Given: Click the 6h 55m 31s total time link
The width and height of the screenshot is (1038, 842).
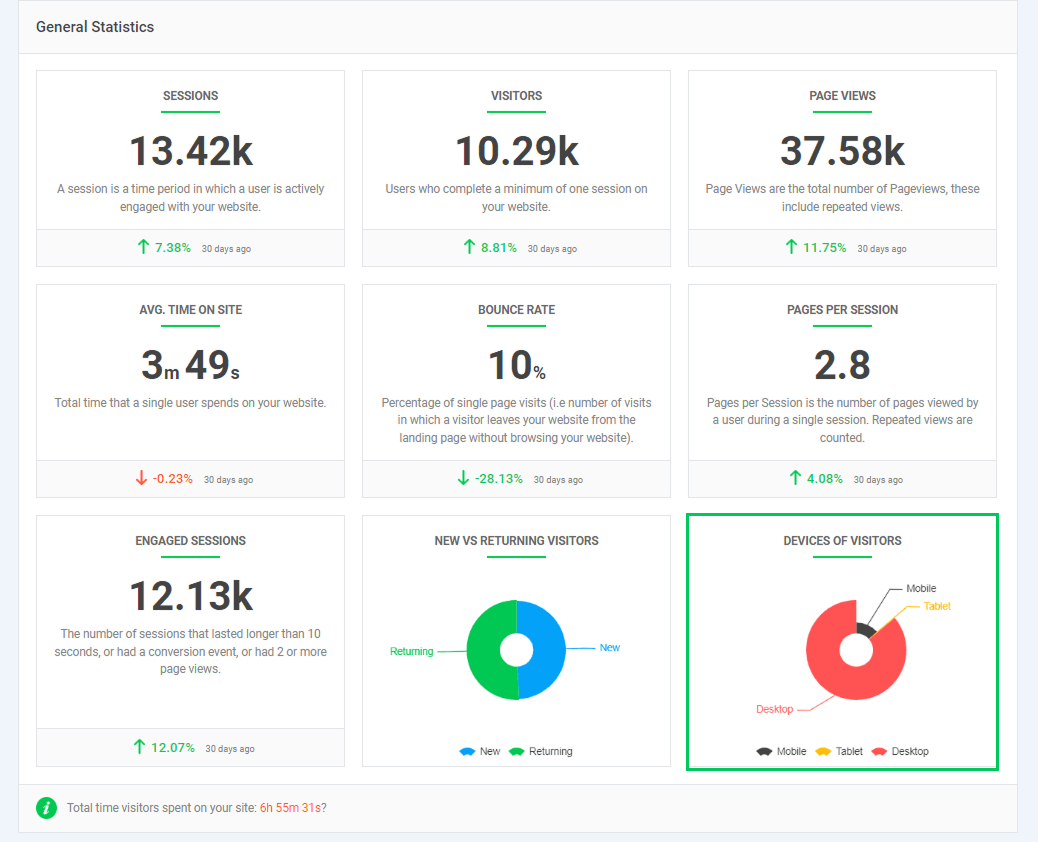Looking at the screenshot, I should (x=290, y=808).
